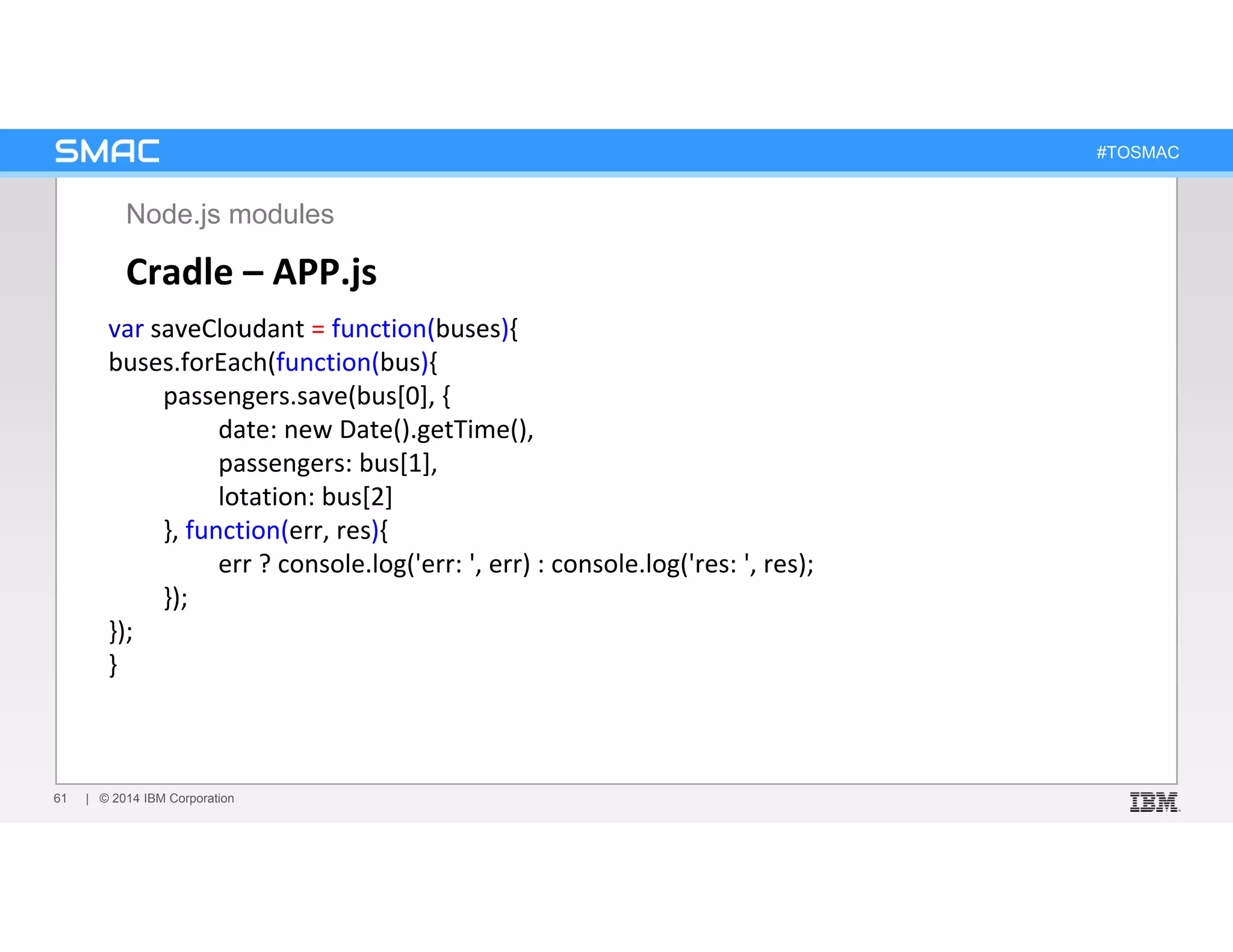Image resolution: width=1233 pixels, height=952 pixels.
Task: Click the 'Cradle – APP.js' heading
Action: (251, 272)
